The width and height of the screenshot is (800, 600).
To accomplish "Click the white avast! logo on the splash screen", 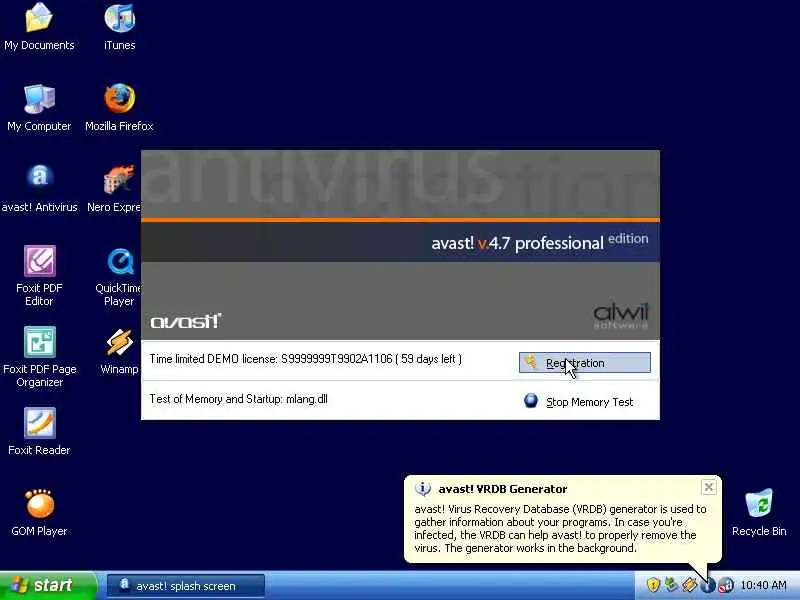I will click(186, 321).
